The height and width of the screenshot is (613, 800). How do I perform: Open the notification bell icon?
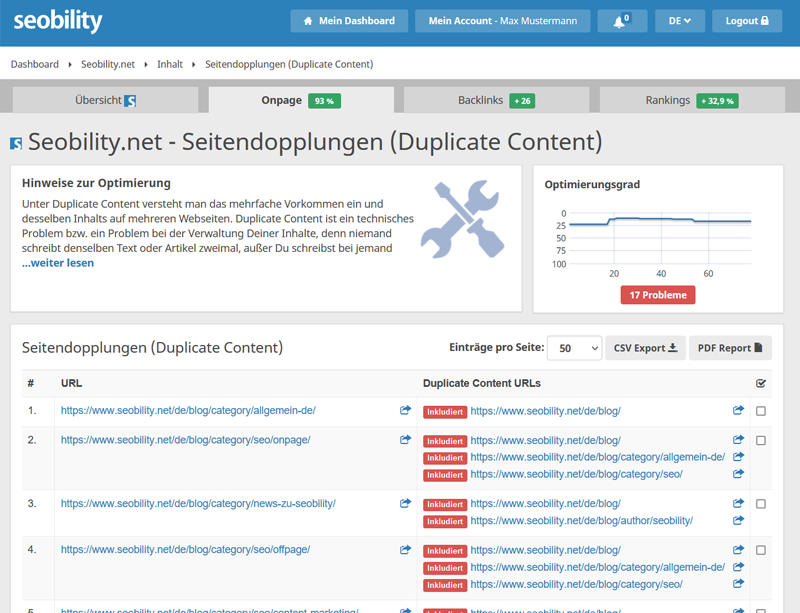(x=622, y=21)
